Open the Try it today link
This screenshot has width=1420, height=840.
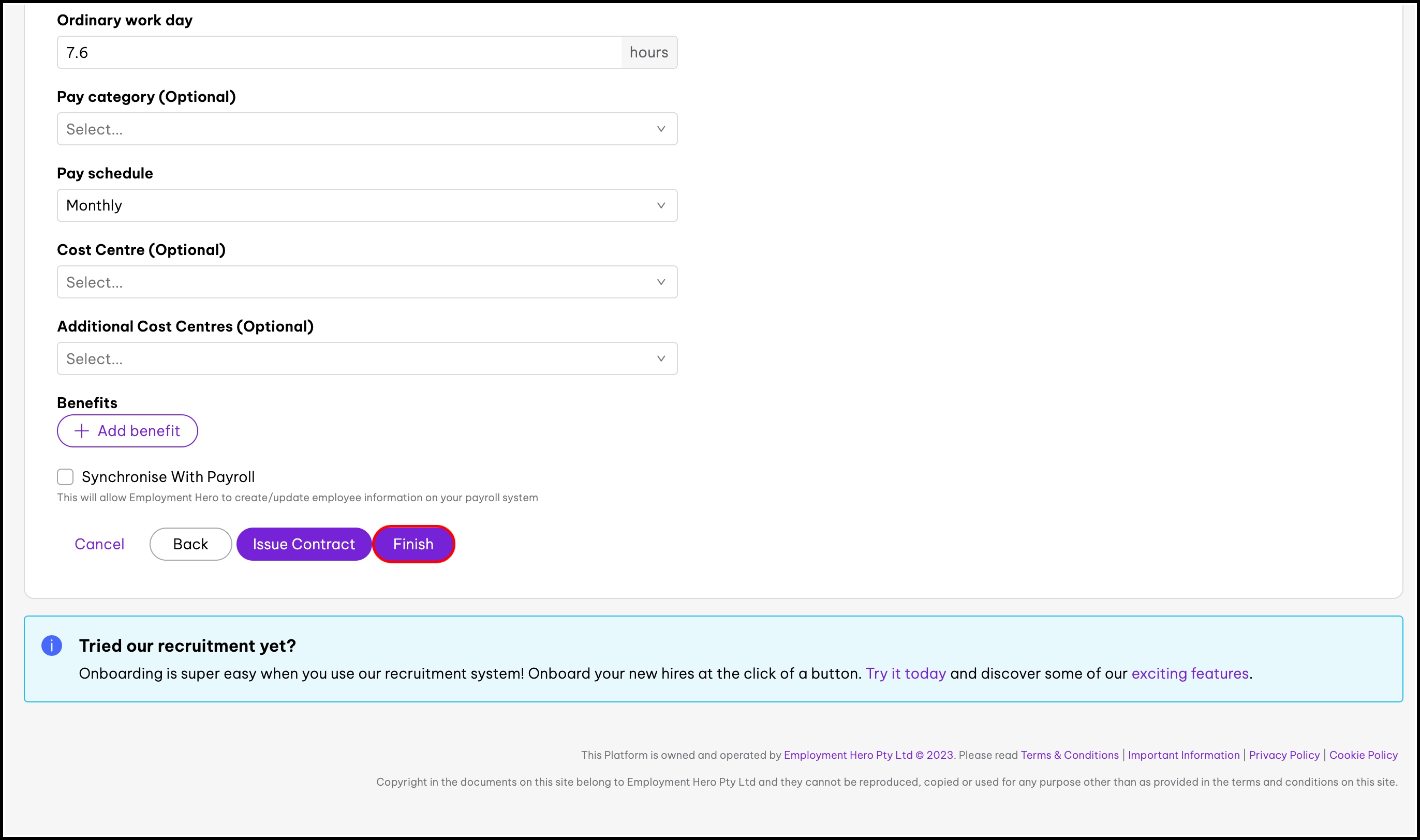pyautogui.click(x=906, y=673)
